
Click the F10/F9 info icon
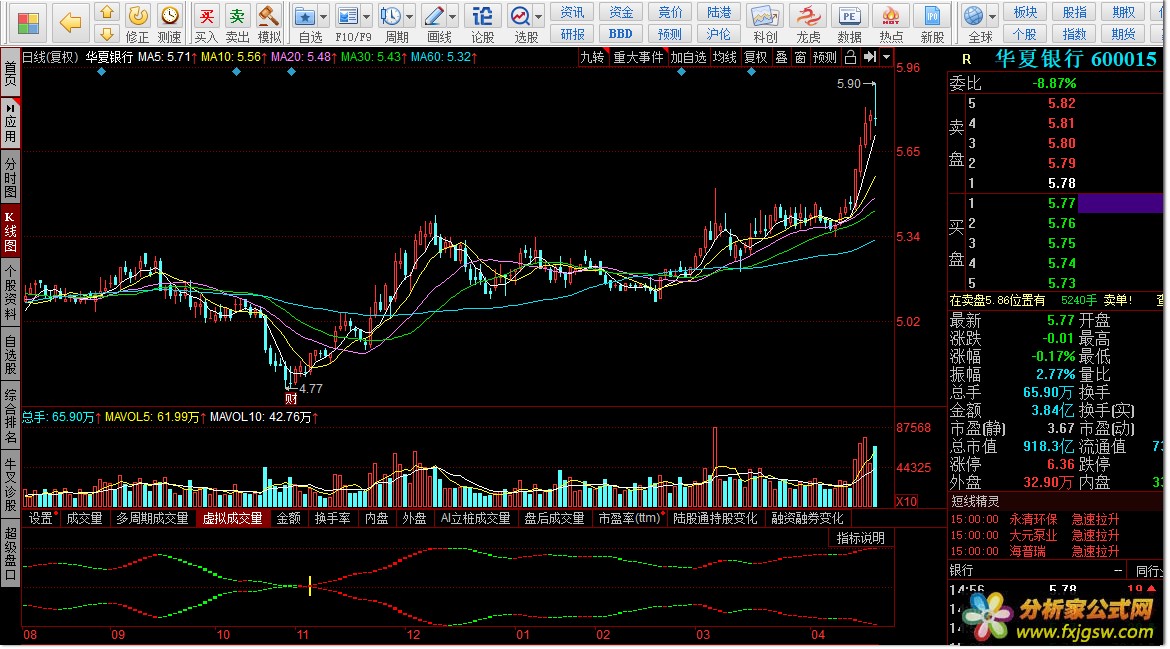click(348, 16)
